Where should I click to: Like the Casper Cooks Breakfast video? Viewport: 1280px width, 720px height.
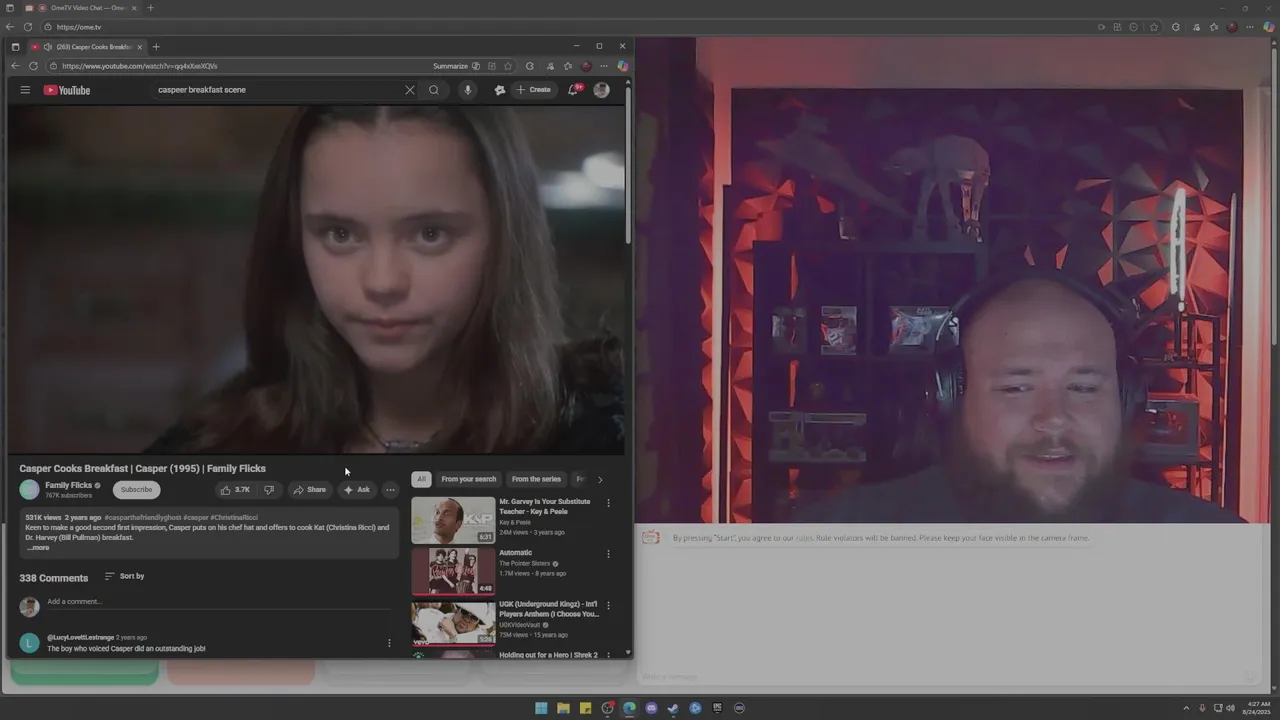point(235,490)
